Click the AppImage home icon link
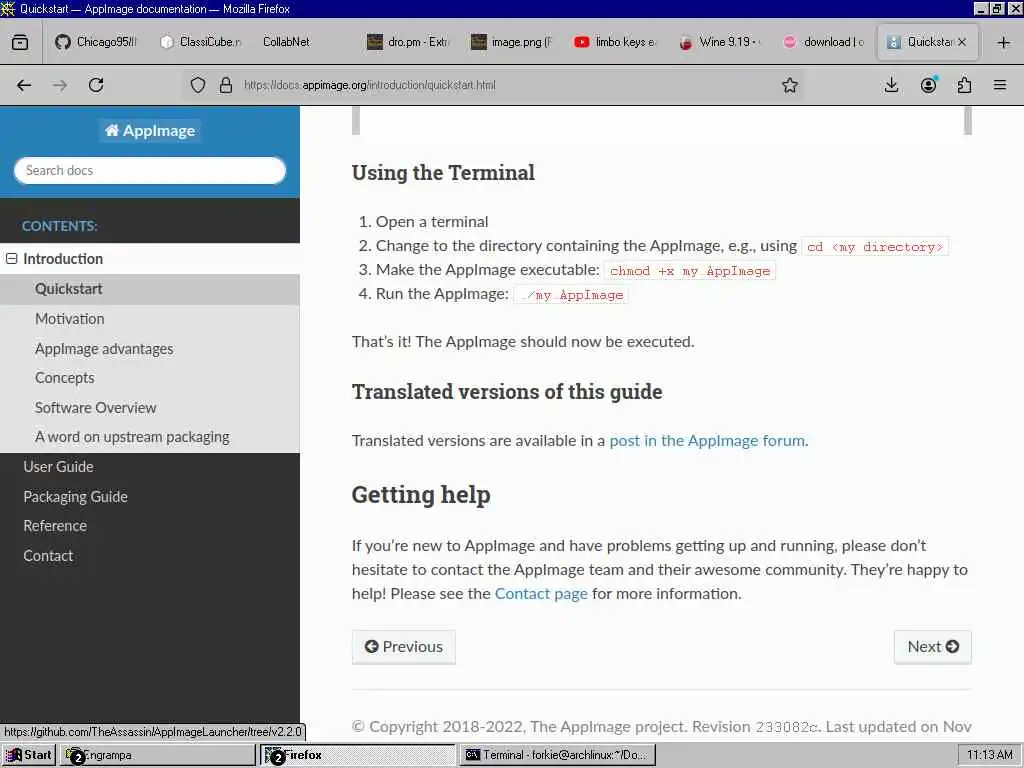The width and height of the screenshot is (1024, 768). pyautogui.click(x=150, y=131)
